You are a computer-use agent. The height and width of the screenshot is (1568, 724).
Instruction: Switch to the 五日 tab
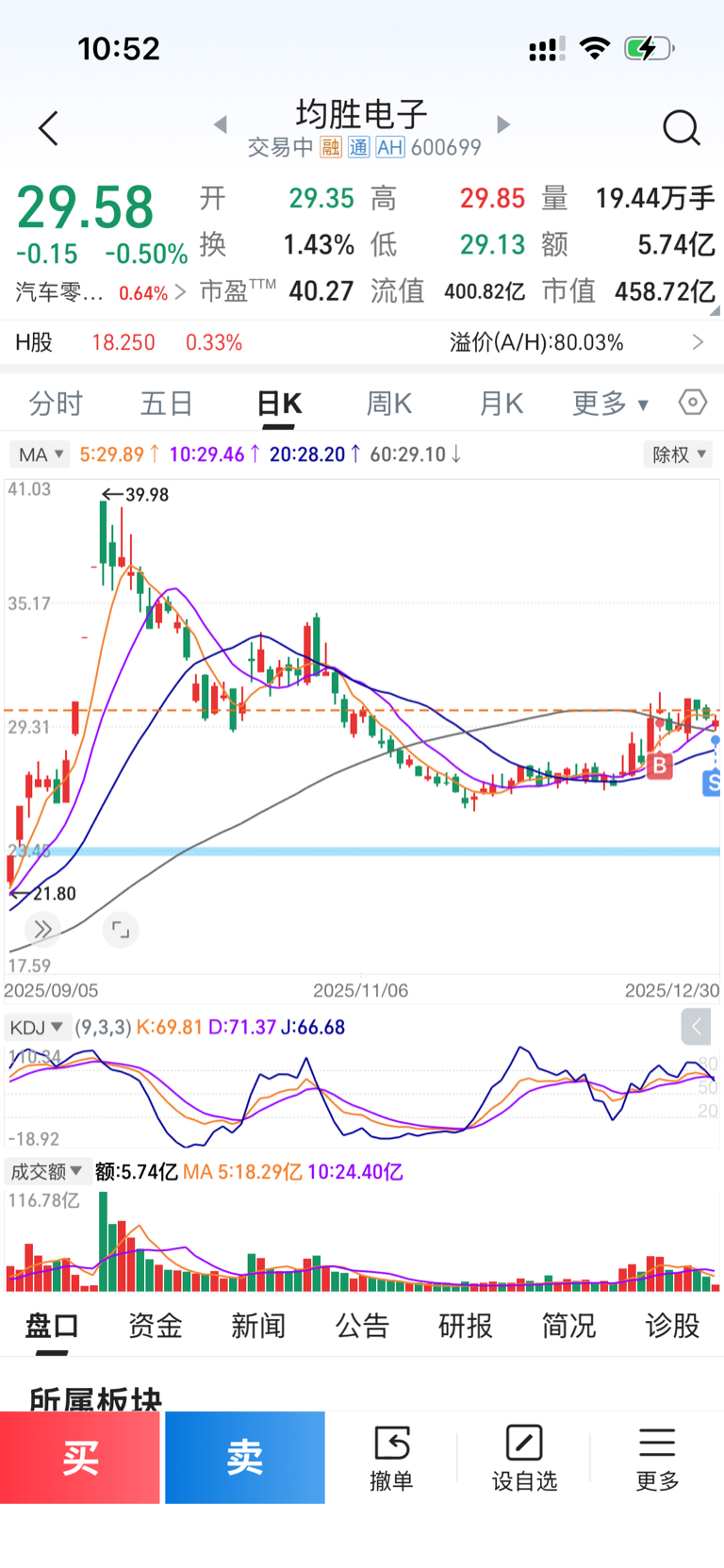pyautogui.click(x=167, y=404)
